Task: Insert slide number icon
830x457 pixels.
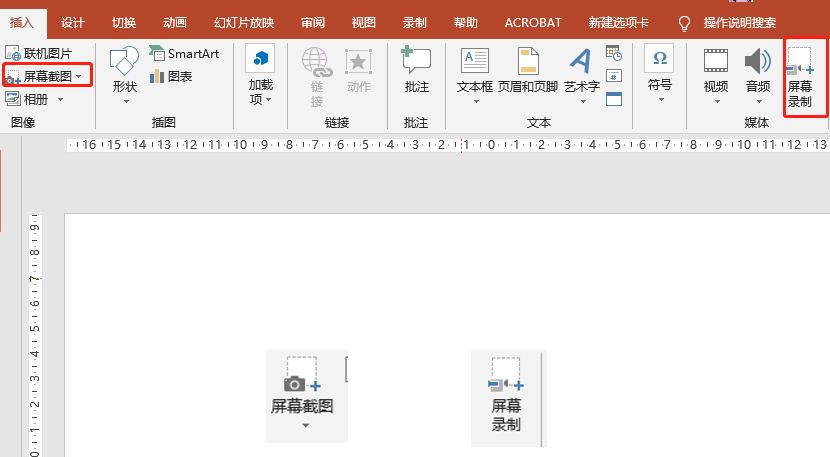Action: 614,76
